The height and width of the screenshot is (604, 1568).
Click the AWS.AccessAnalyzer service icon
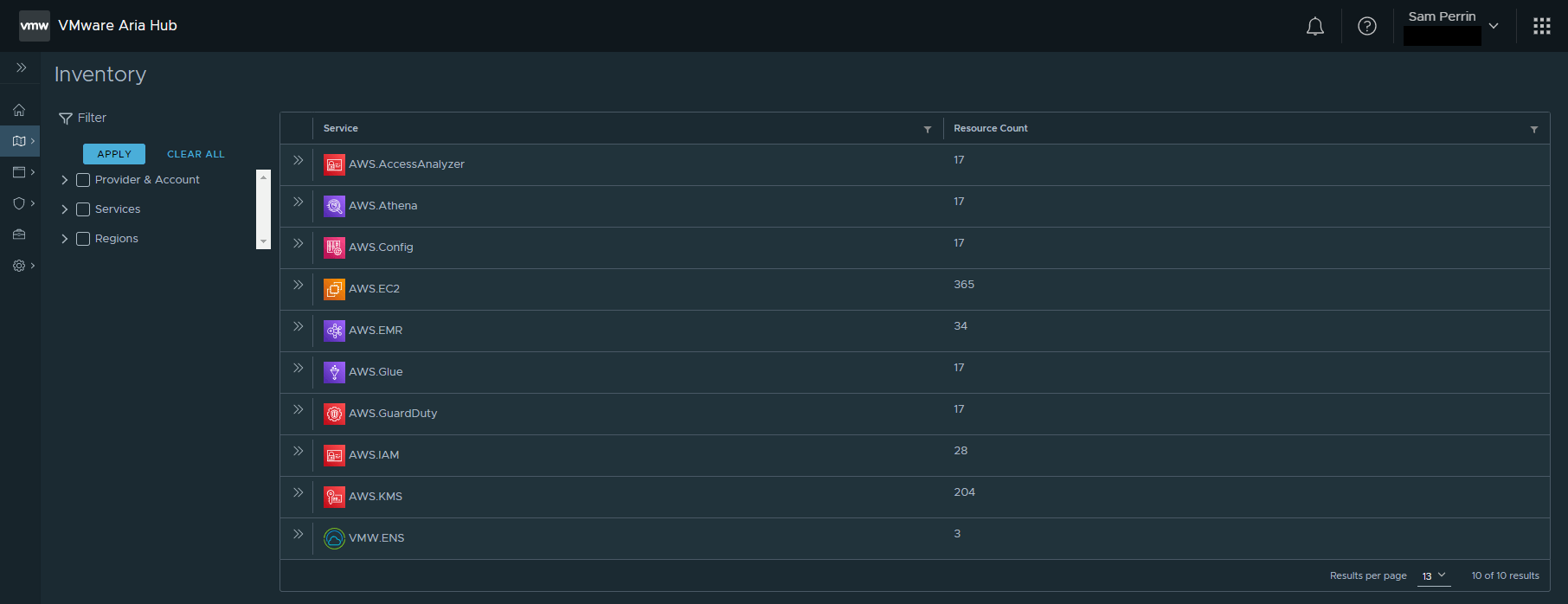(334, 164)
